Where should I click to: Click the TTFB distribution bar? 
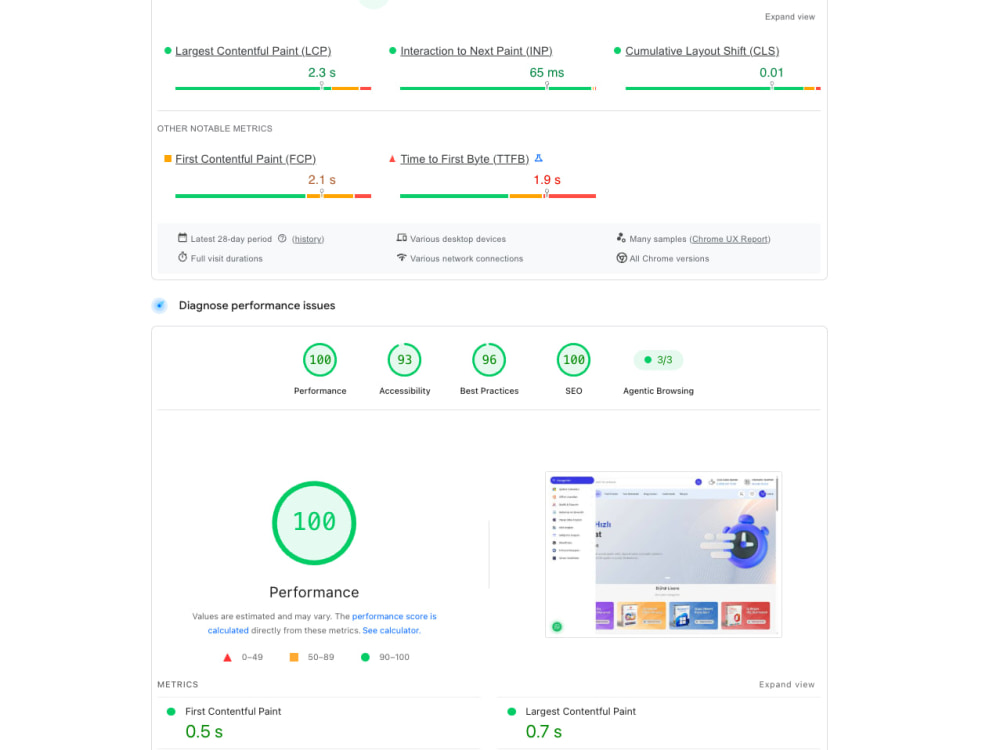click(x=498, y=196)
